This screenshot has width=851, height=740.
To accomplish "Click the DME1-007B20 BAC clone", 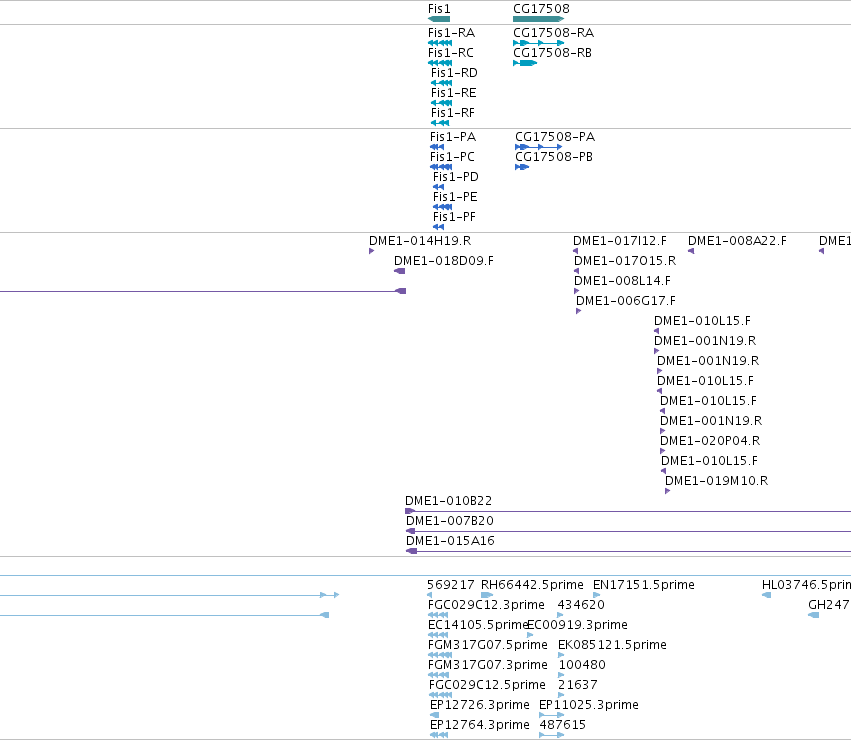I will (628, 532).
